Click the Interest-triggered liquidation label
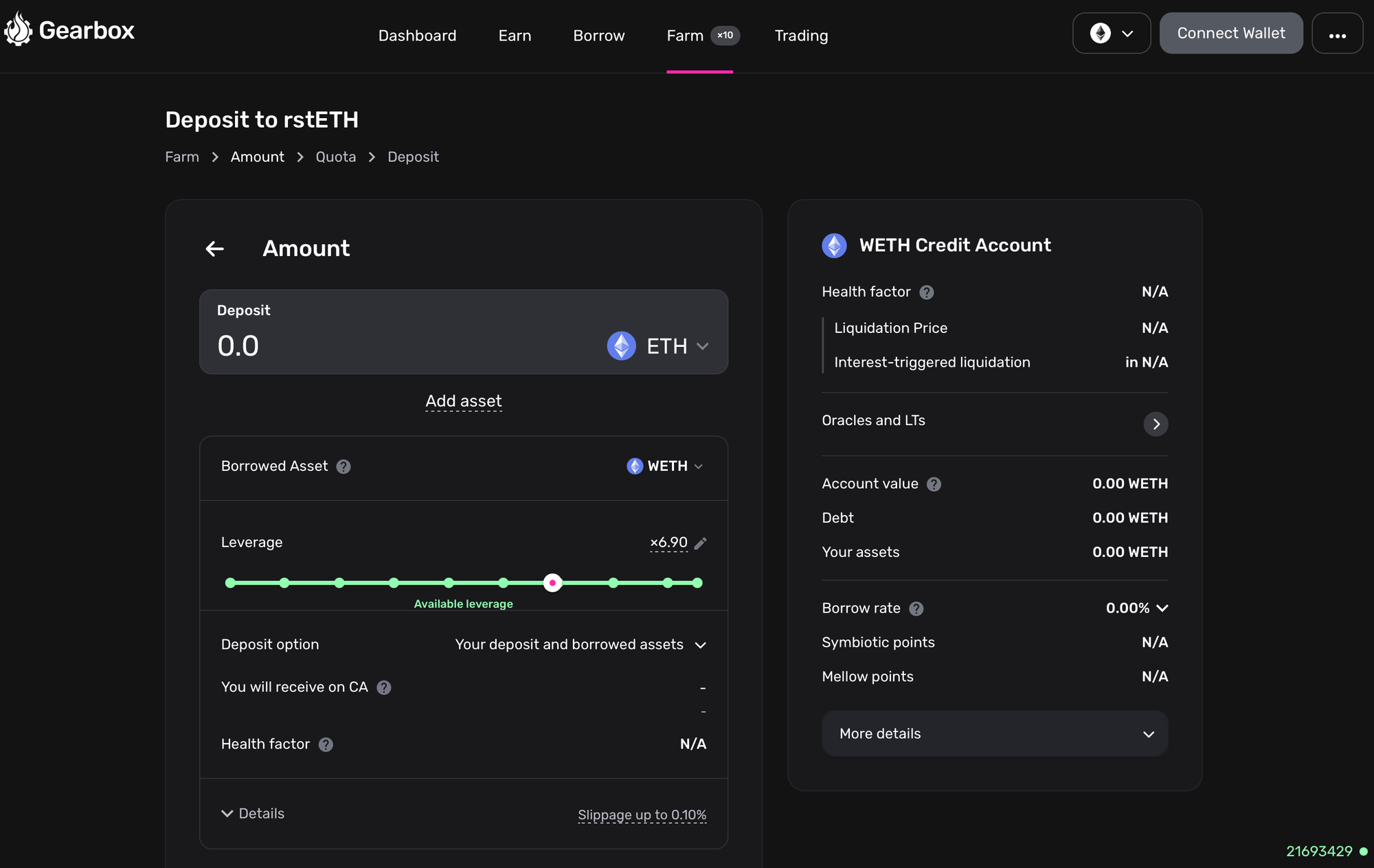The height and width of the screenshot is (868, 1374). 932,362
